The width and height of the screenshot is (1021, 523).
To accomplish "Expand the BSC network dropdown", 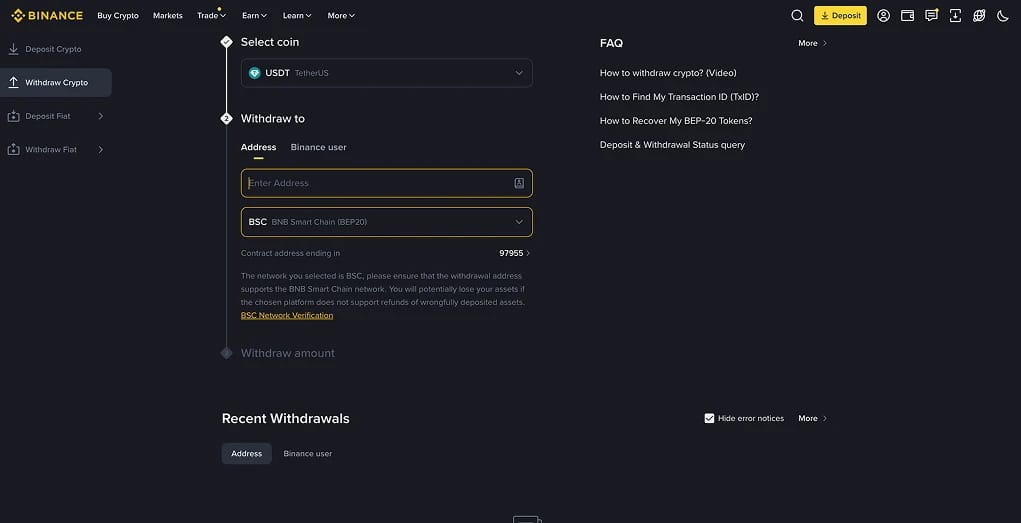I will coord(387,222).
